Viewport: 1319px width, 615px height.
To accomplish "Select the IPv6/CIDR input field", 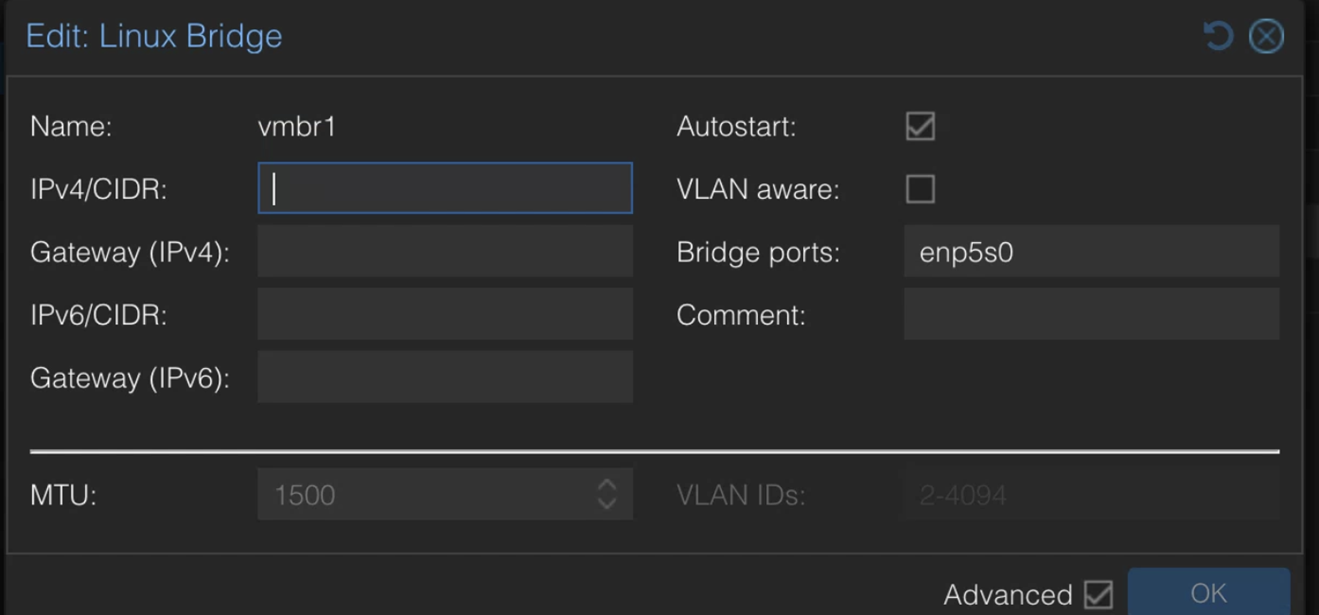I will [x=445, y=314].
